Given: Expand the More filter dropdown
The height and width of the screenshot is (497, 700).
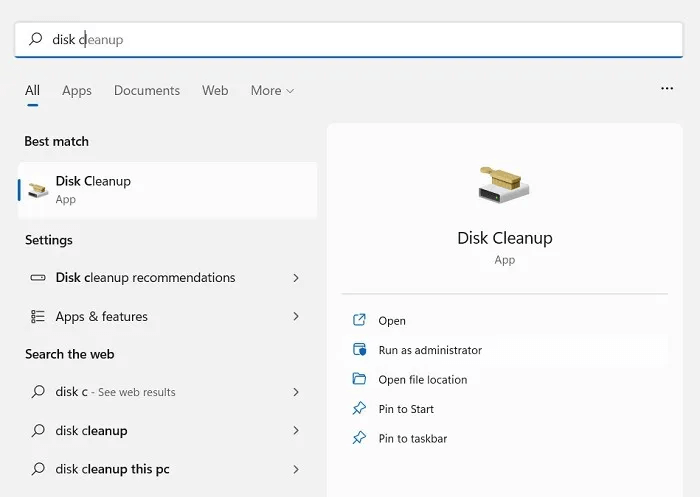Looking at the screenshot, I should tap(272, 90).
